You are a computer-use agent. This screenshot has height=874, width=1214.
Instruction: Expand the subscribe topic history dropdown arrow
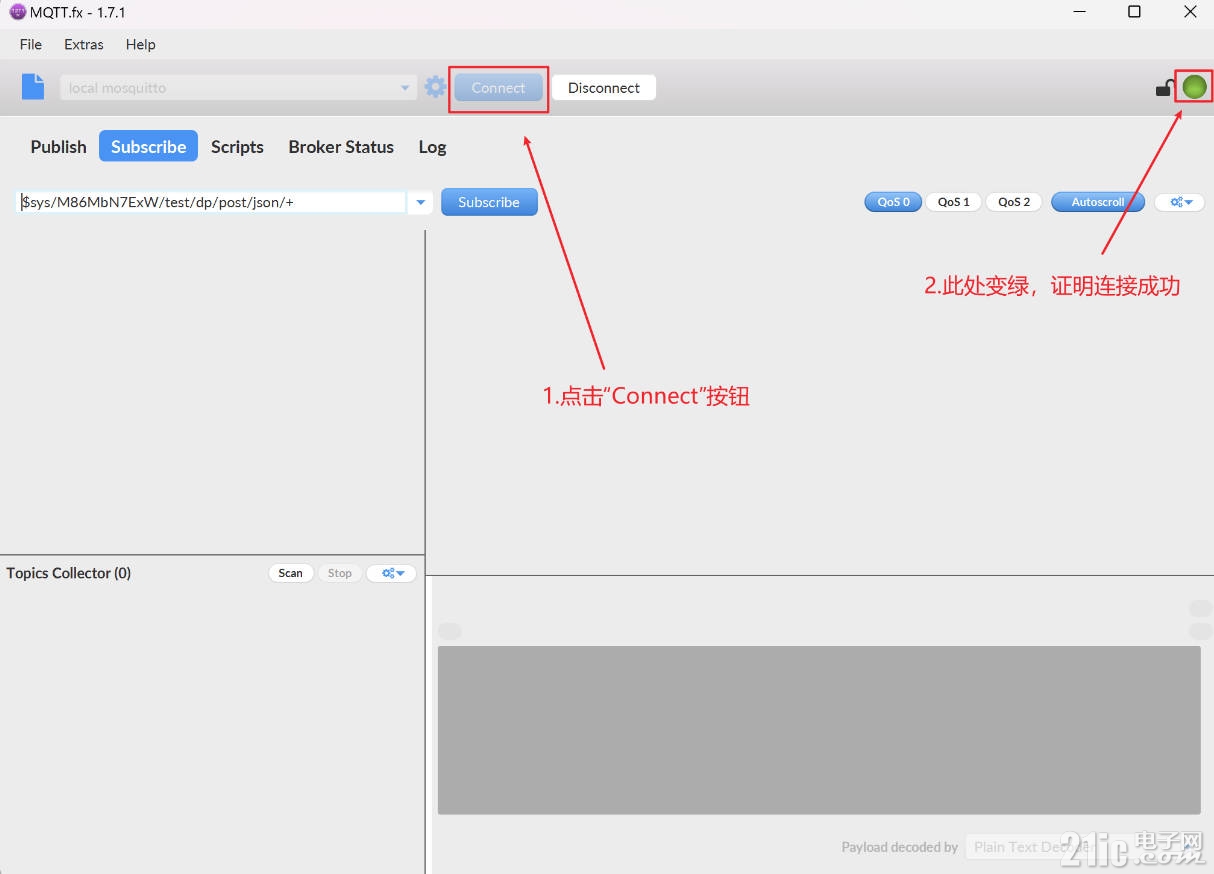pyautogui.click(x=421, y=202)
